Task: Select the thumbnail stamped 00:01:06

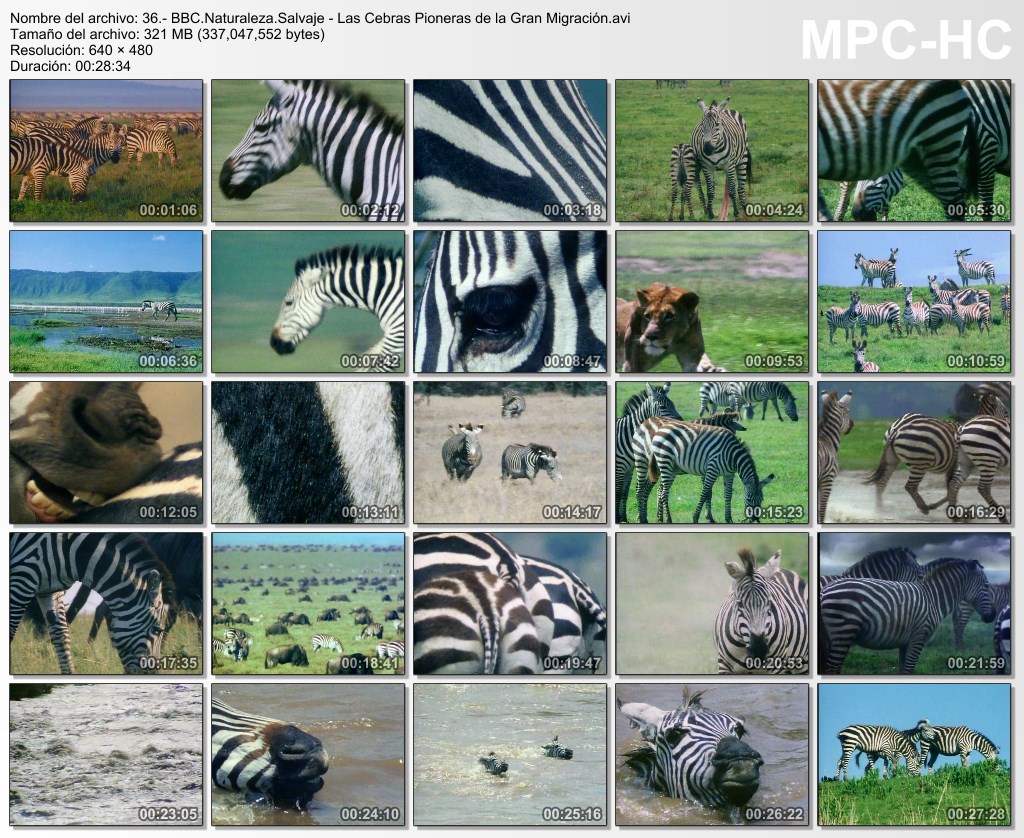Action: click(x=106, y=150)
